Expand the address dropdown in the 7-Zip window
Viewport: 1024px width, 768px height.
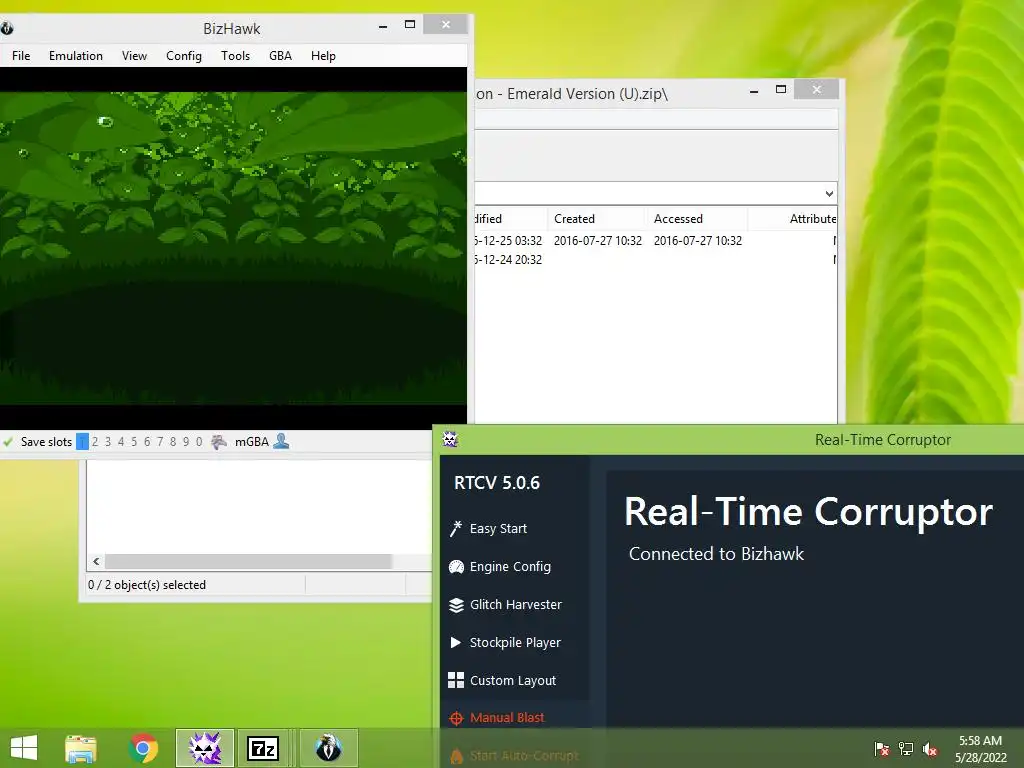click(829, 193)
